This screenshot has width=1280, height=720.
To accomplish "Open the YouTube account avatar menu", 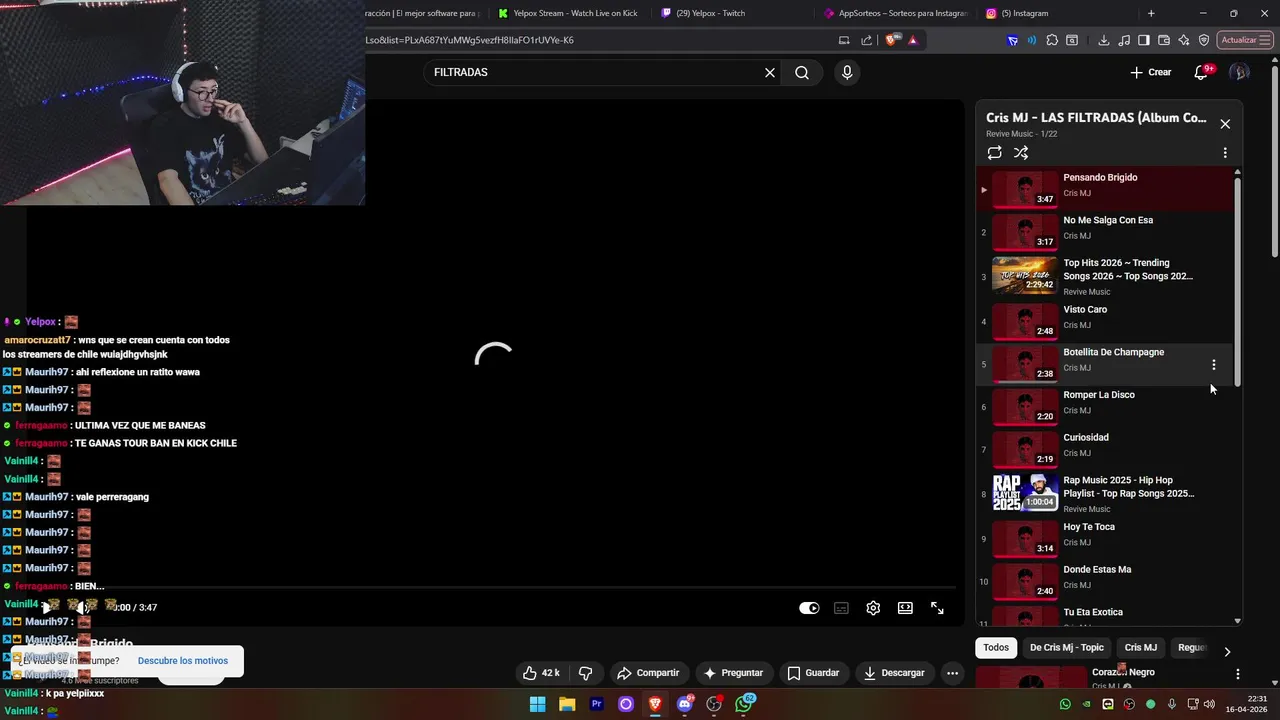I will 1239,72.
